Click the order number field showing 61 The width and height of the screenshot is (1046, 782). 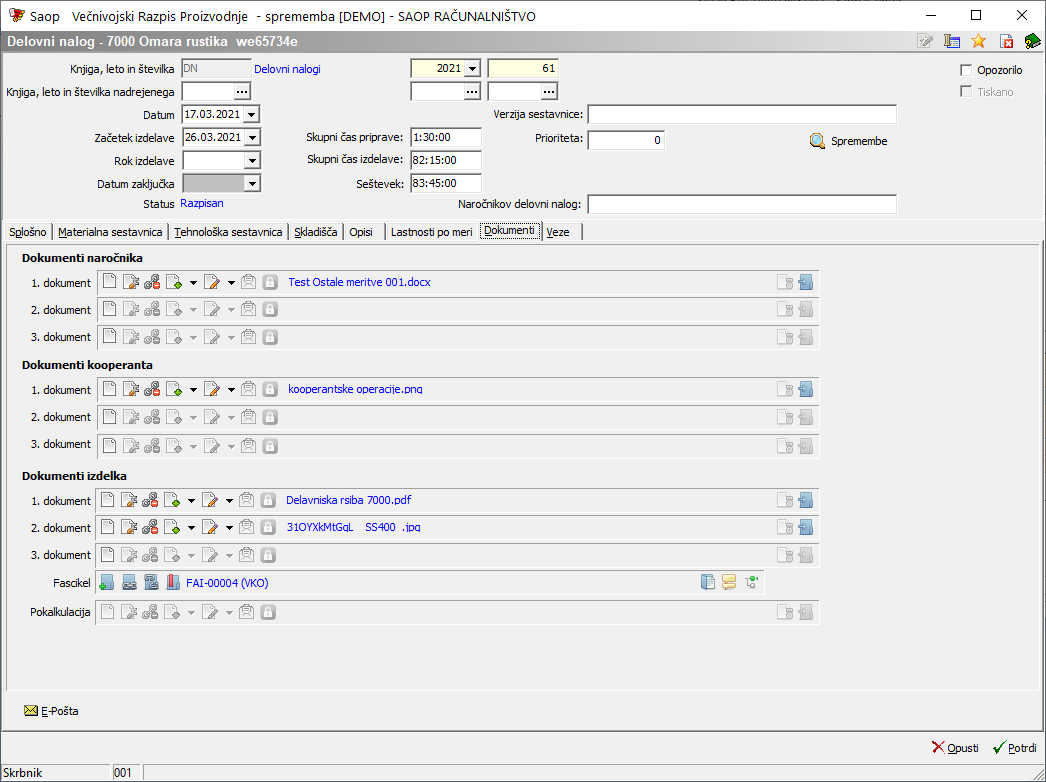pos(523,69)
